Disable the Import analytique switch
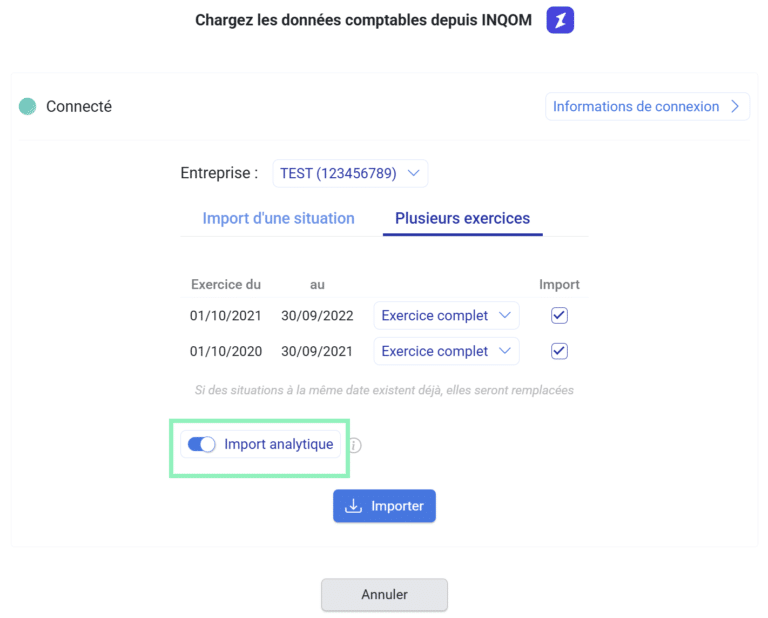Image resolution: width=768 pixels, height=618 pixels. click(202, 445)
